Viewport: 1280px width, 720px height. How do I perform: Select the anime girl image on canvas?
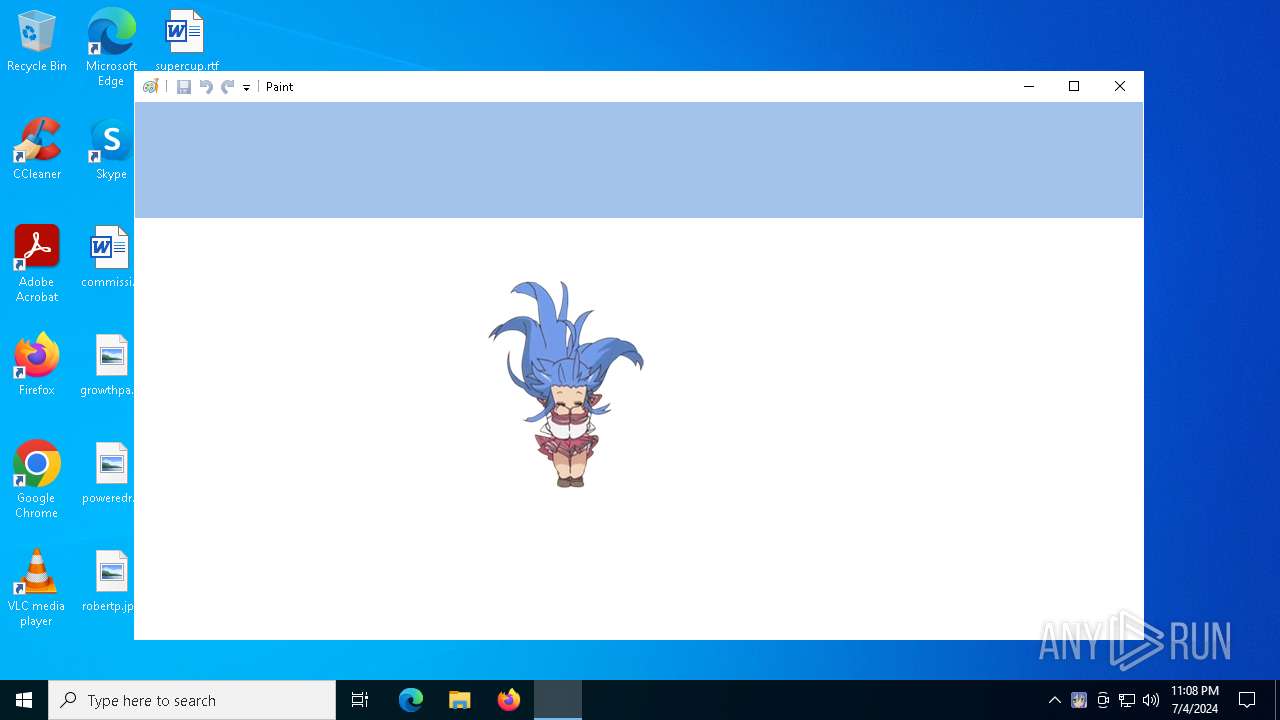(566, 384)
